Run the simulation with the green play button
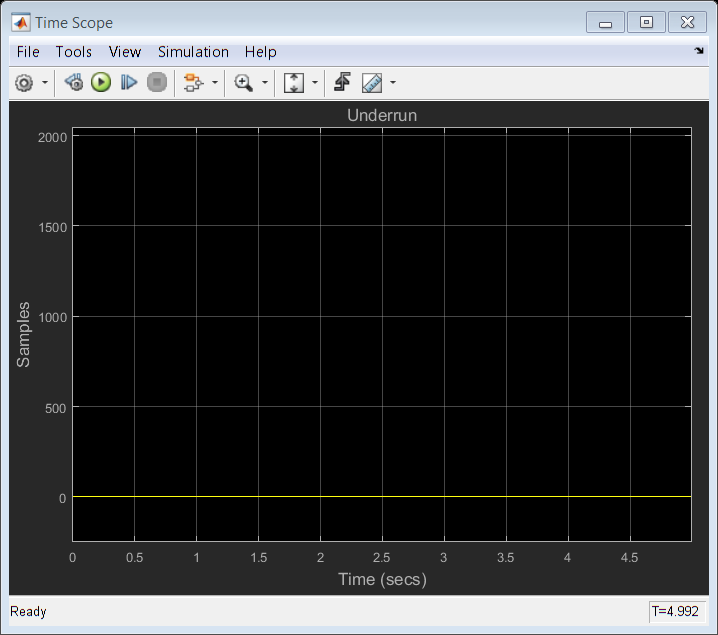Screen dimensions: 718x635 101,82
